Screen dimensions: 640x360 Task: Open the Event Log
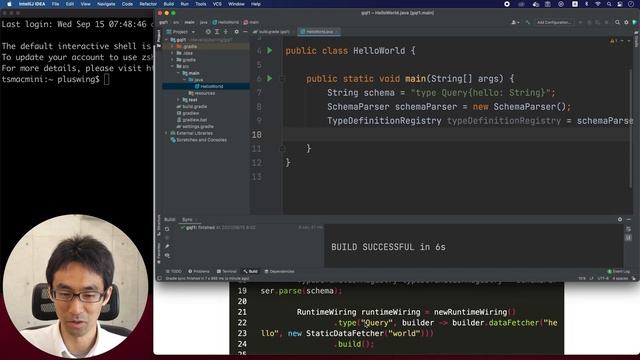619,271
